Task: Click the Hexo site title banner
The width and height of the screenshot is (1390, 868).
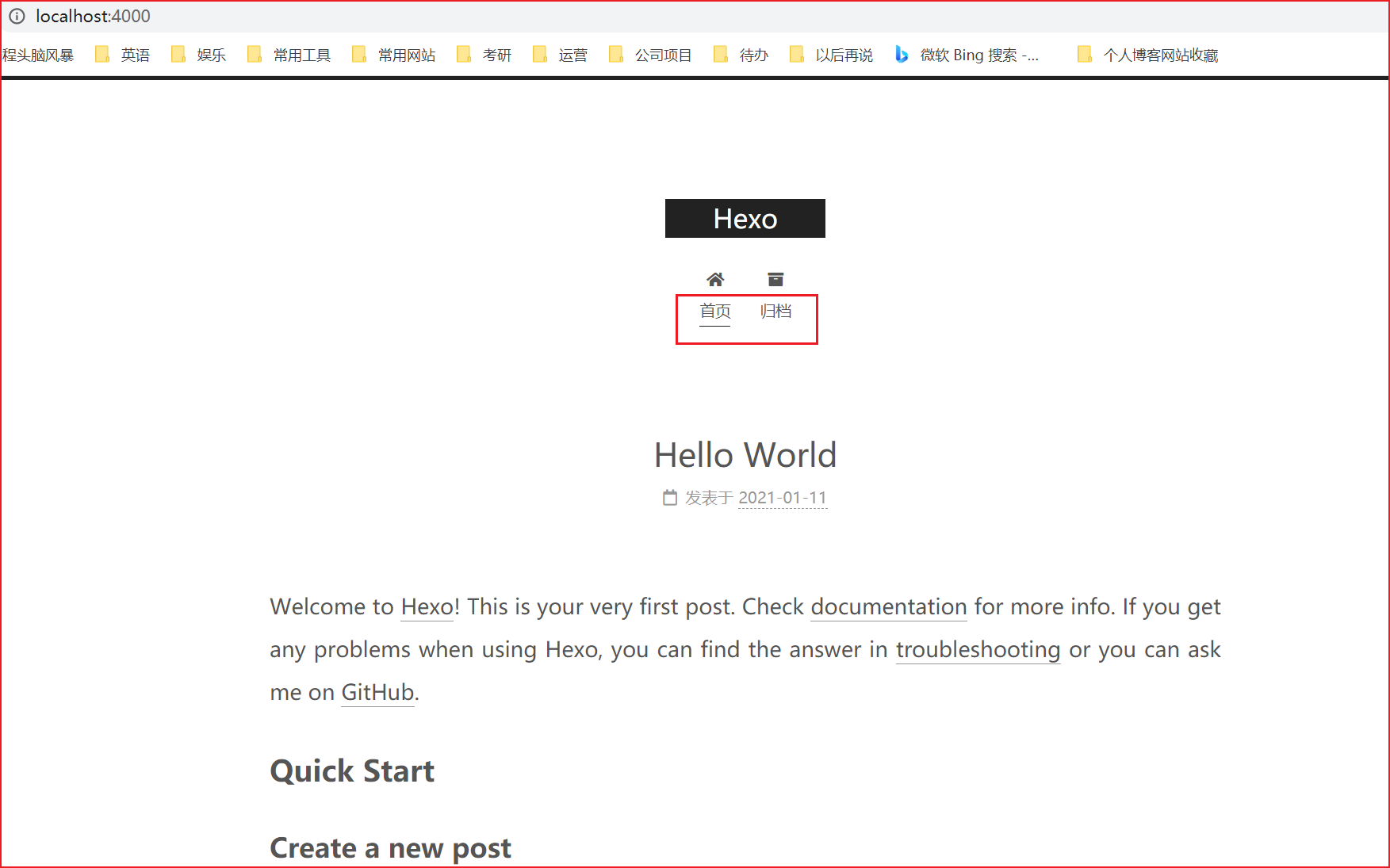Action: click(745, 218)
